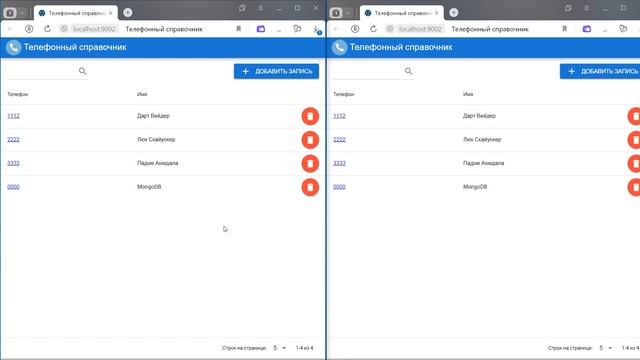Click localhost:9002 address in left browser

[94, 29]
